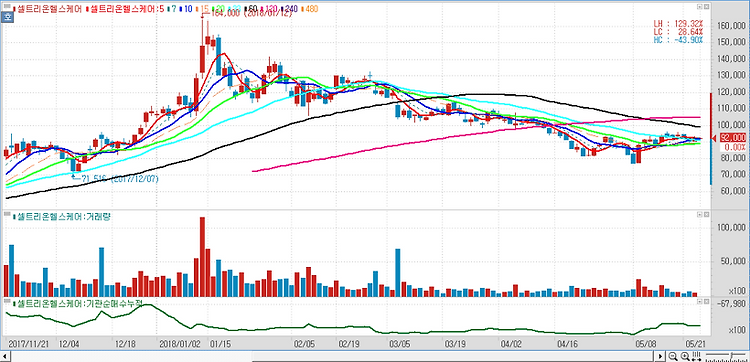Viewport: 750px width, 362px height.
Task: Click the scrollbar left arrow button
Action: [x=6, y=357]
